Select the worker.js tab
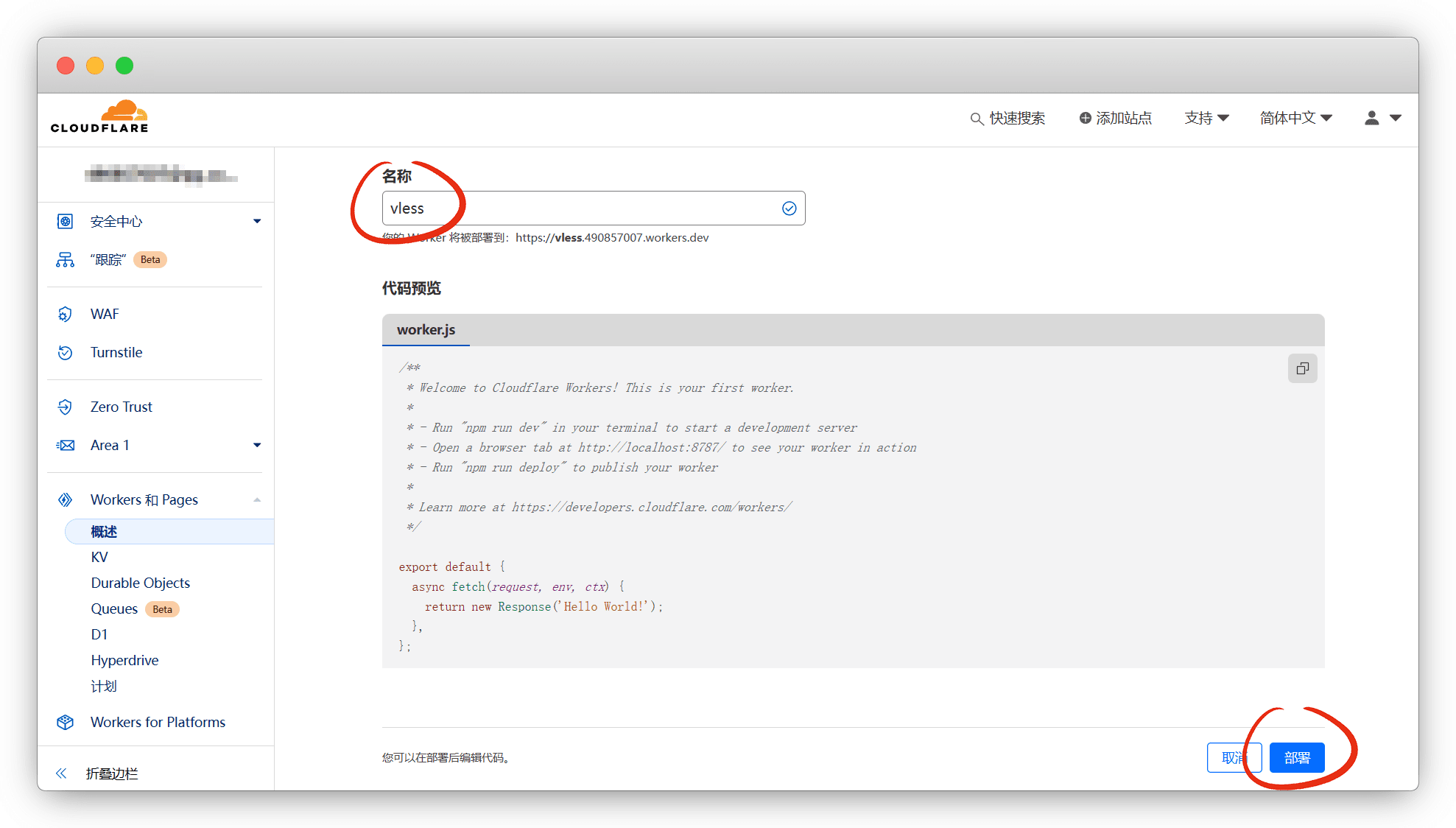Viewport: 1456px width, 828px height. tap(426, 330)
